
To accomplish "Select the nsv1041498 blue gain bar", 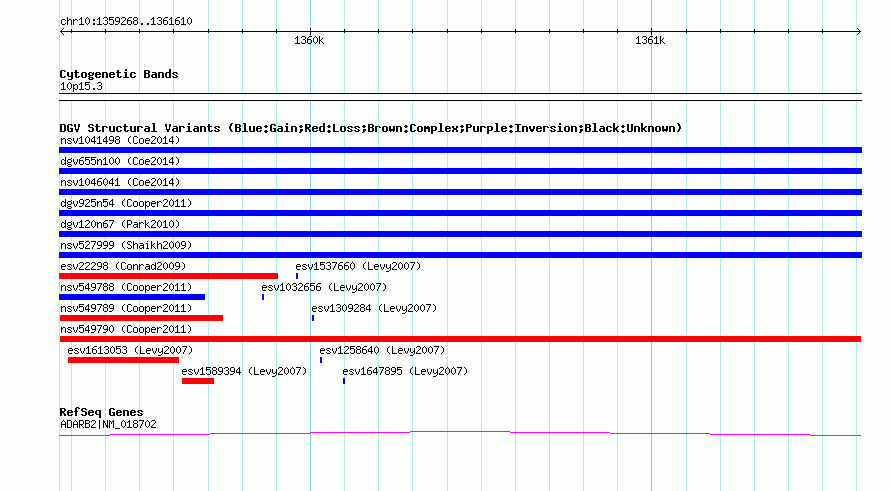I will 460,150.
